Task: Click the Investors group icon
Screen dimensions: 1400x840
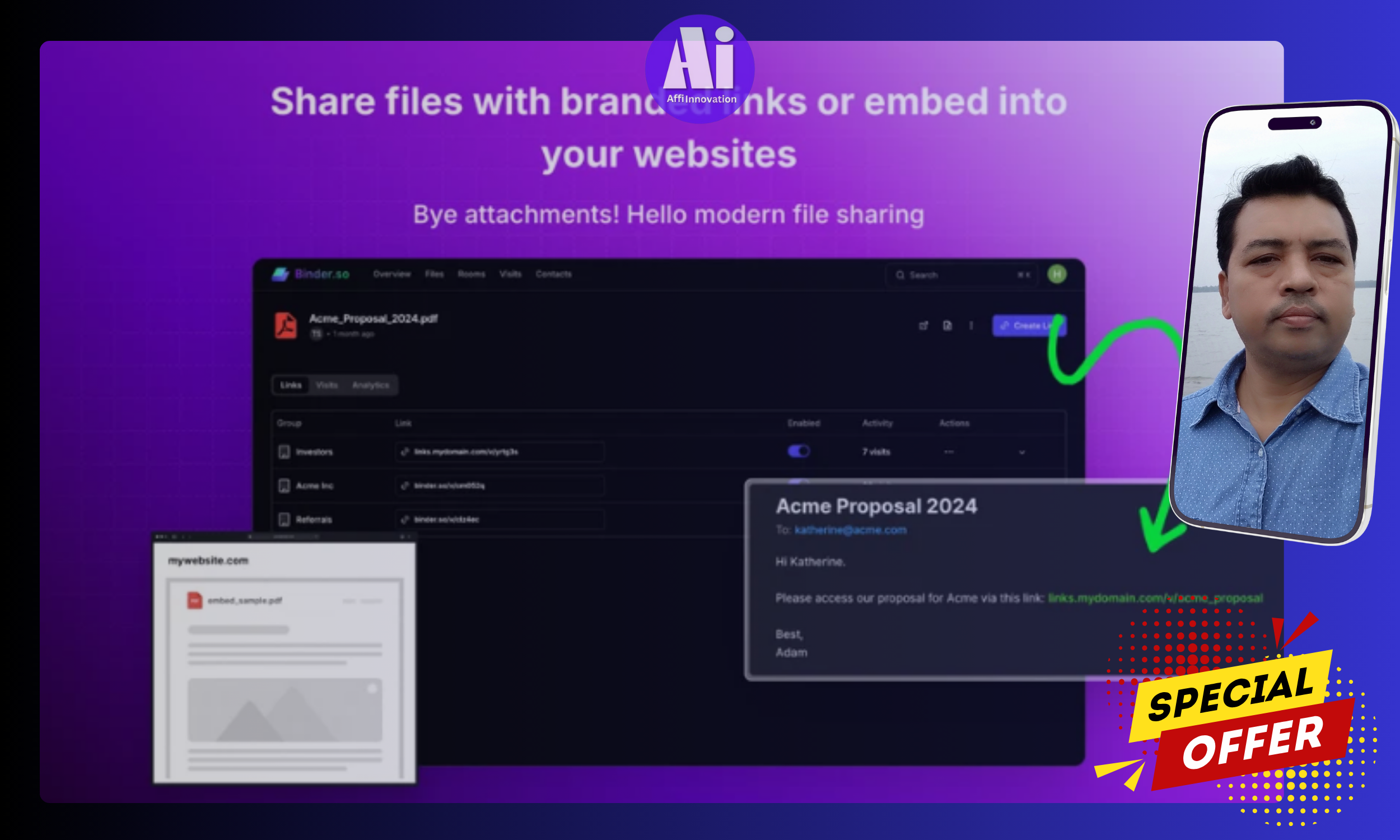Action: tap(284, 452)
